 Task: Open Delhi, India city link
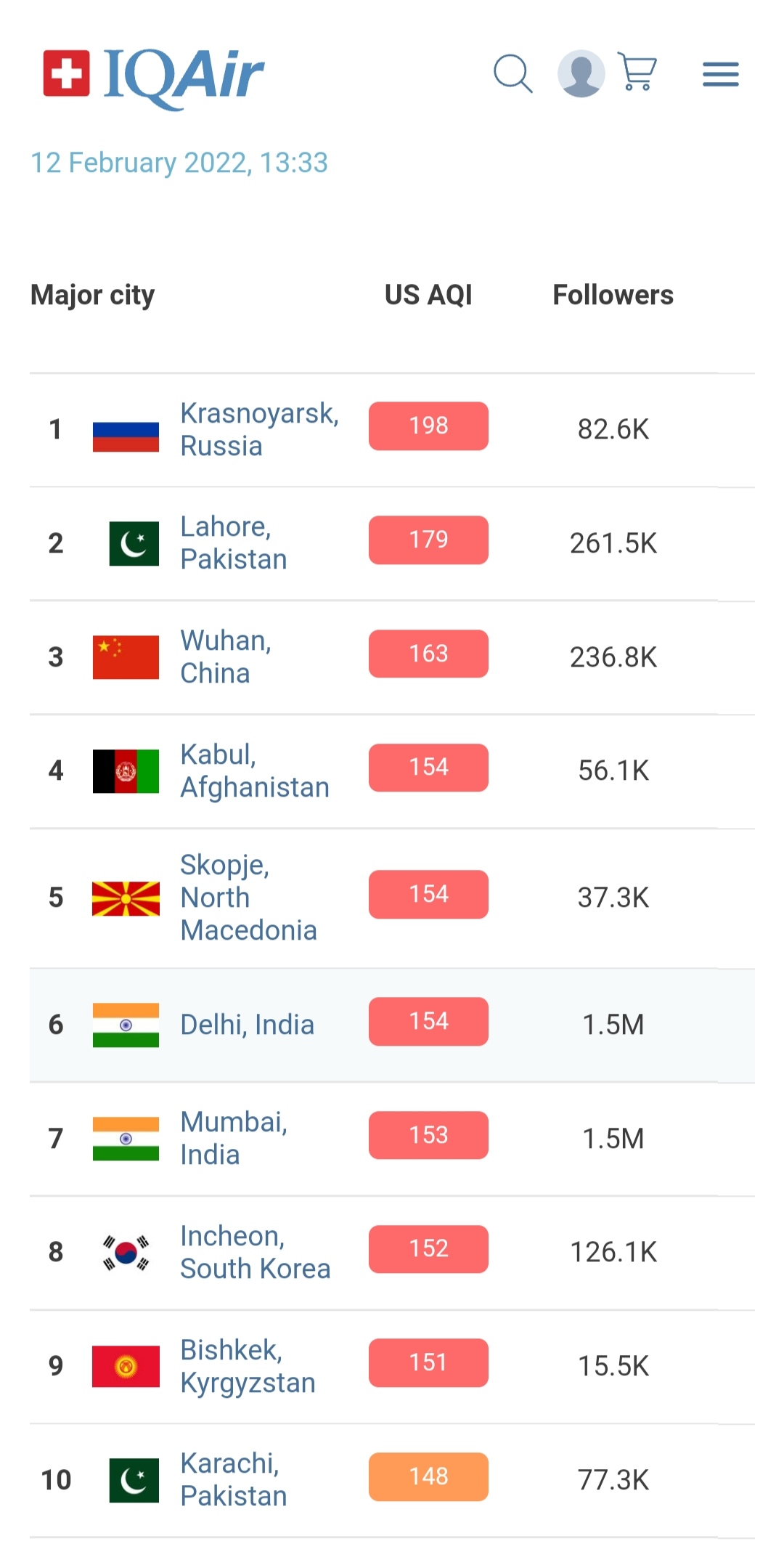point(247,1025)
